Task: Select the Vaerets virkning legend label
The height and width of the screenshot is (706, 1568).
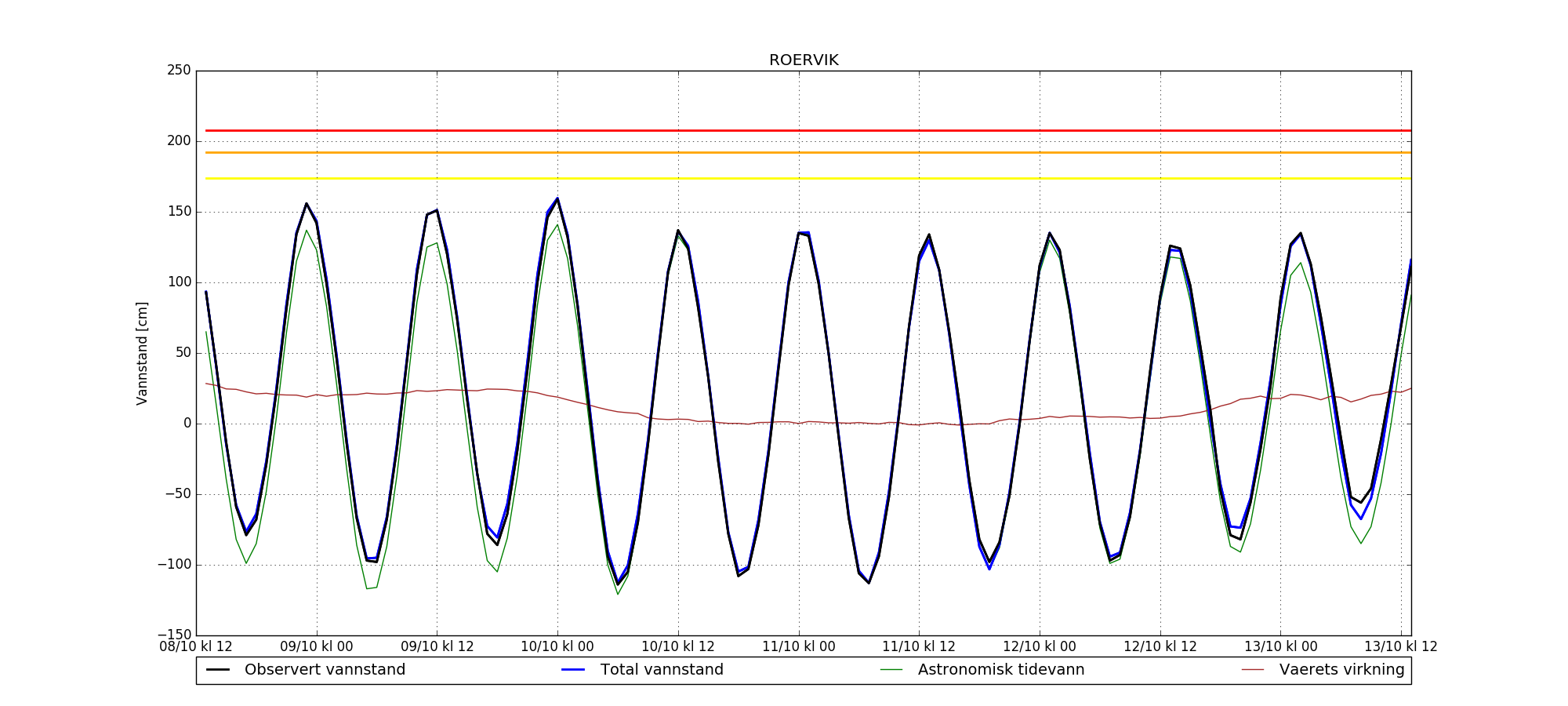Action: (x=1341, y=670)
